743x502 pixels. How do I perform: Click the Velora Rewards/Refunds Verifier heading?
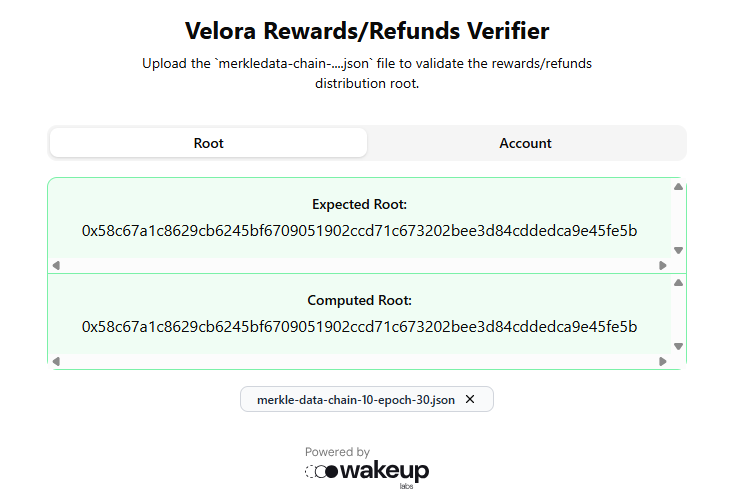click(367, 31)
